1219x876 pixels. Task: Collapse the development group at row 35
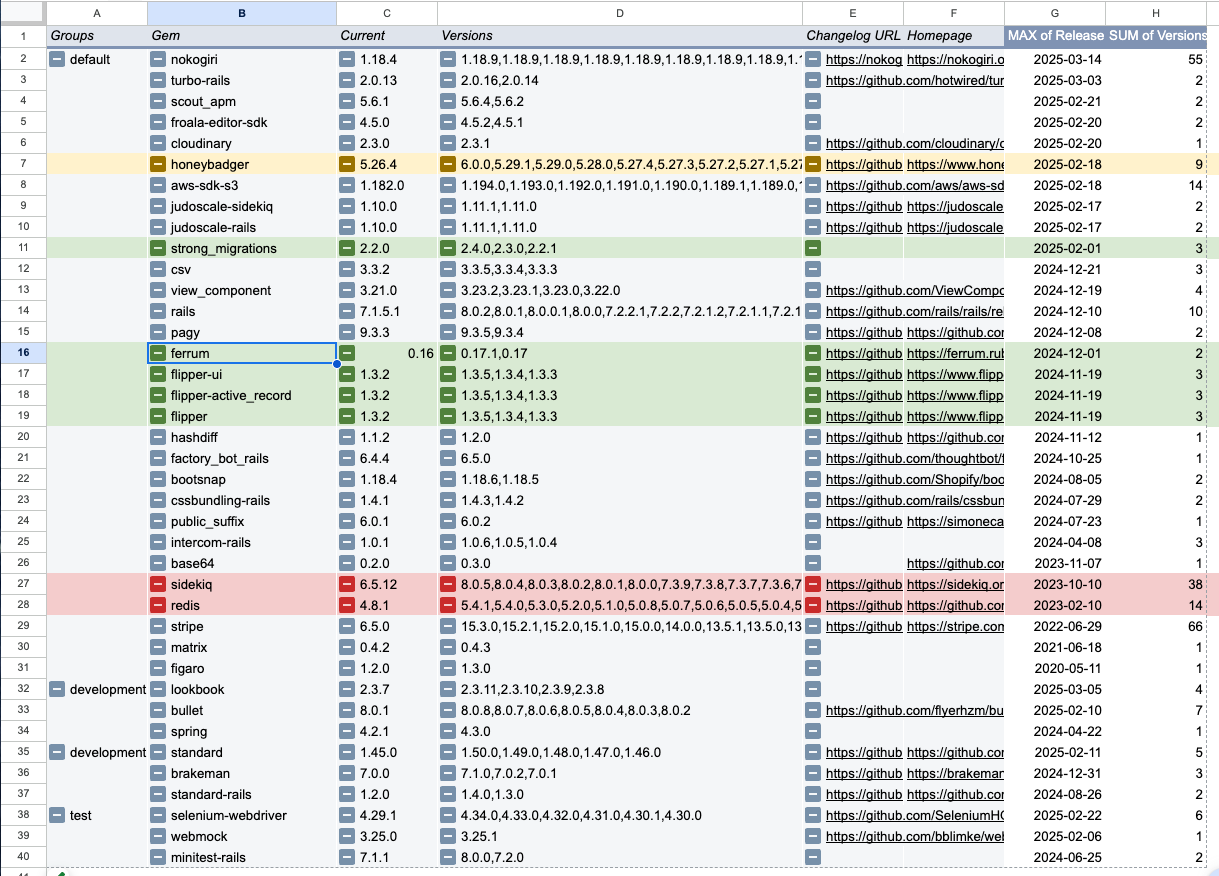[57, 753]
